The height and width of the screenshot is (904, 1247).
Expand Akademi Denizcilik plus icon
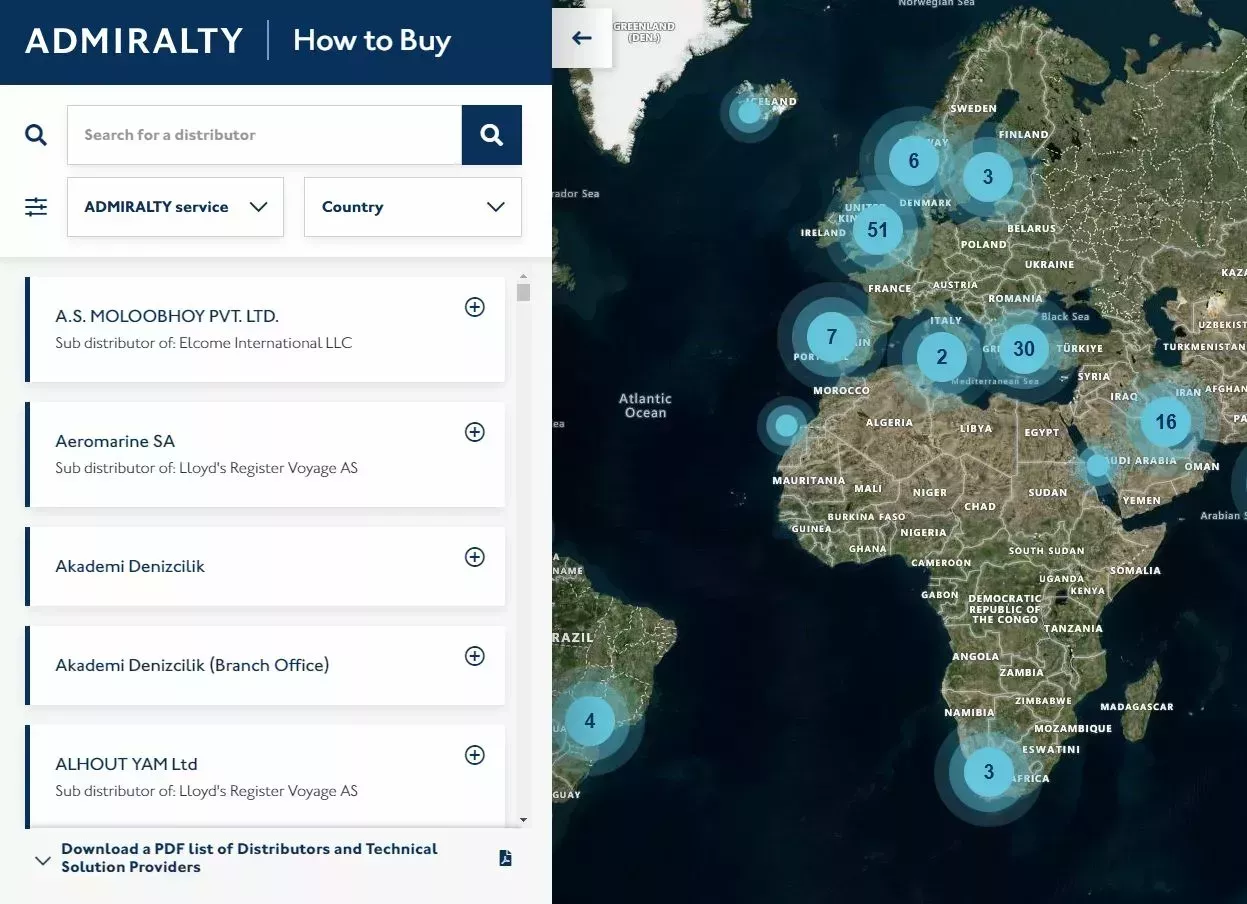pos(475,557)
